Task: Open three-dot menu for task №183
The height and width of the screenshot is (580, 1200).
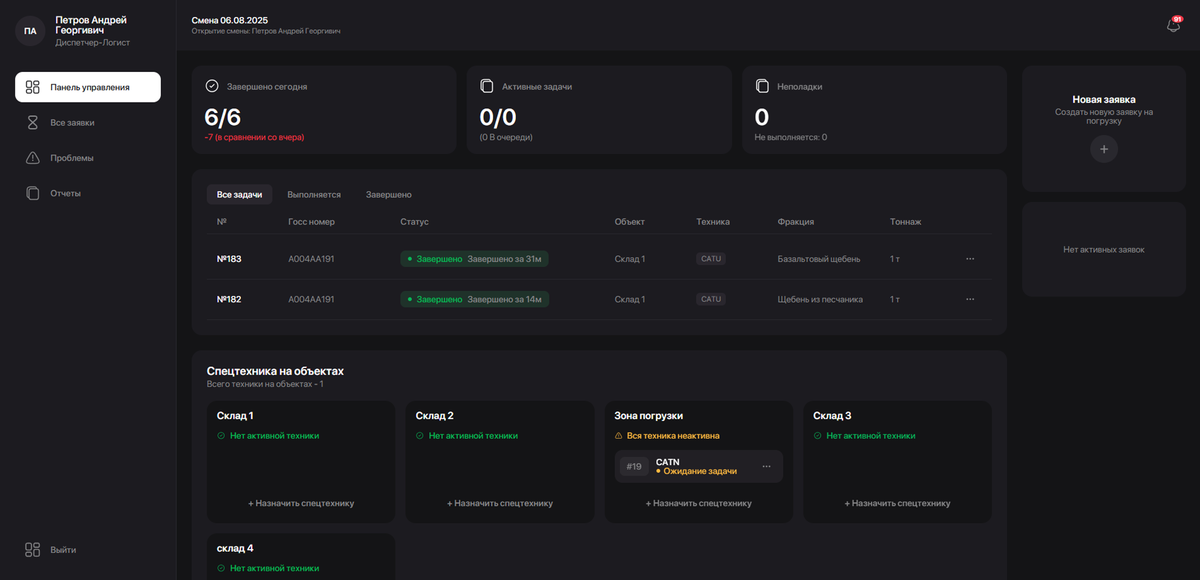Action: coord(969,259)
